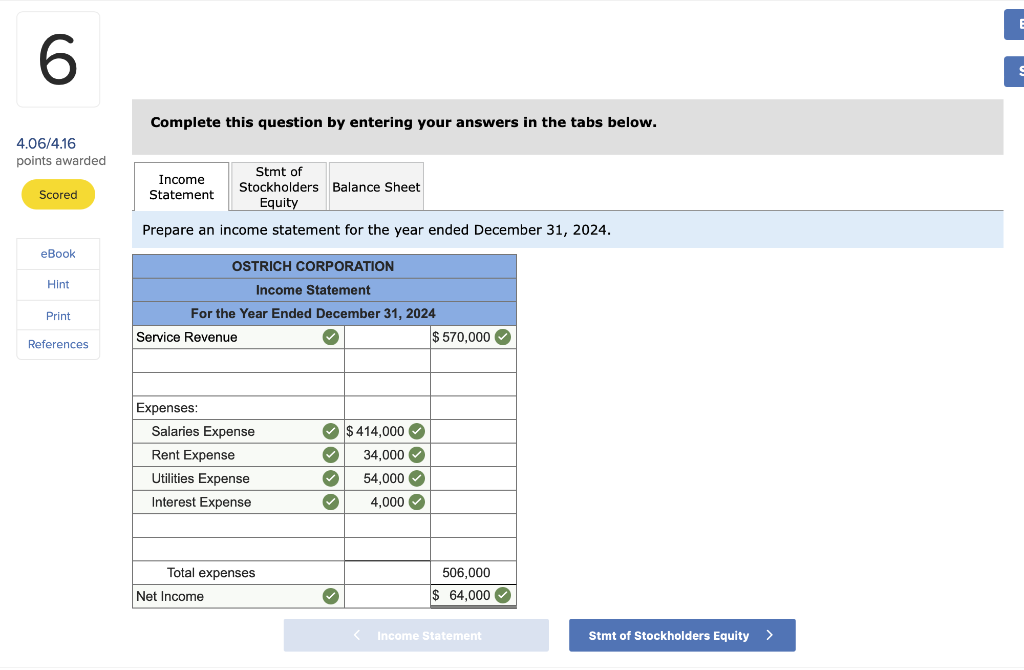Select the Income Statement tab
Screen dimensions: 1024x670
pos(181,186)
